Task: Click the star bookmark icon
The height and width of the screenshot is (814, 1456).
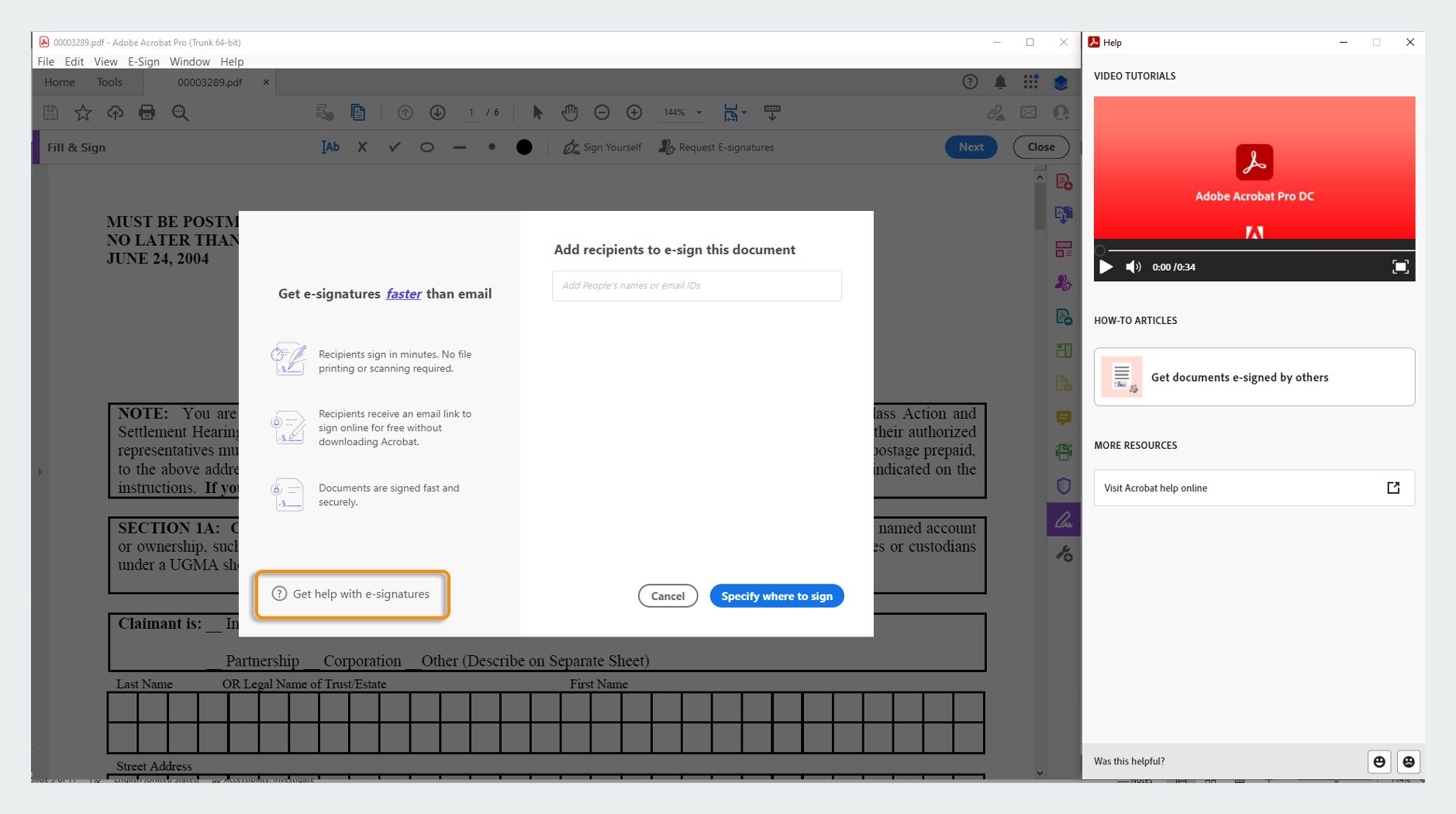Action: [83, 112]
